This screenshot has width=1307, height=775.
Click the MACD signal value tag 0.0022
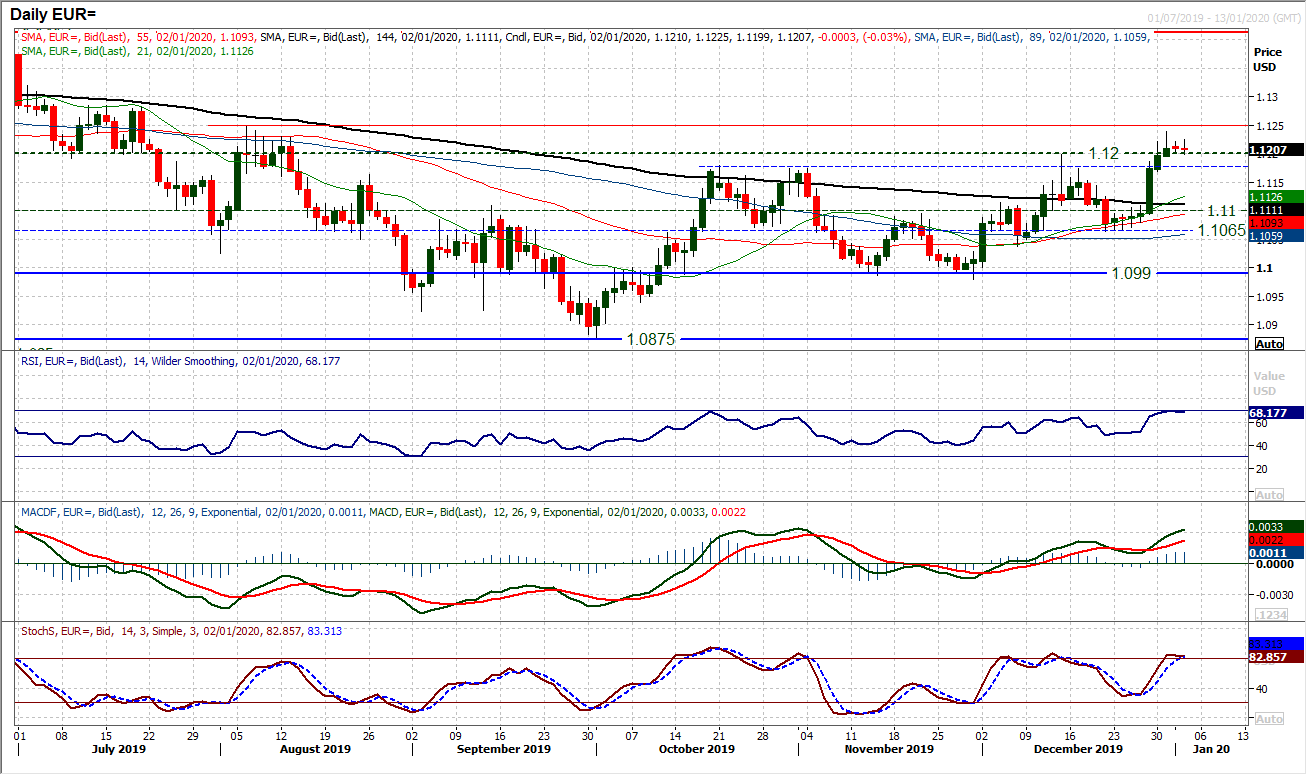[1277, 540]
